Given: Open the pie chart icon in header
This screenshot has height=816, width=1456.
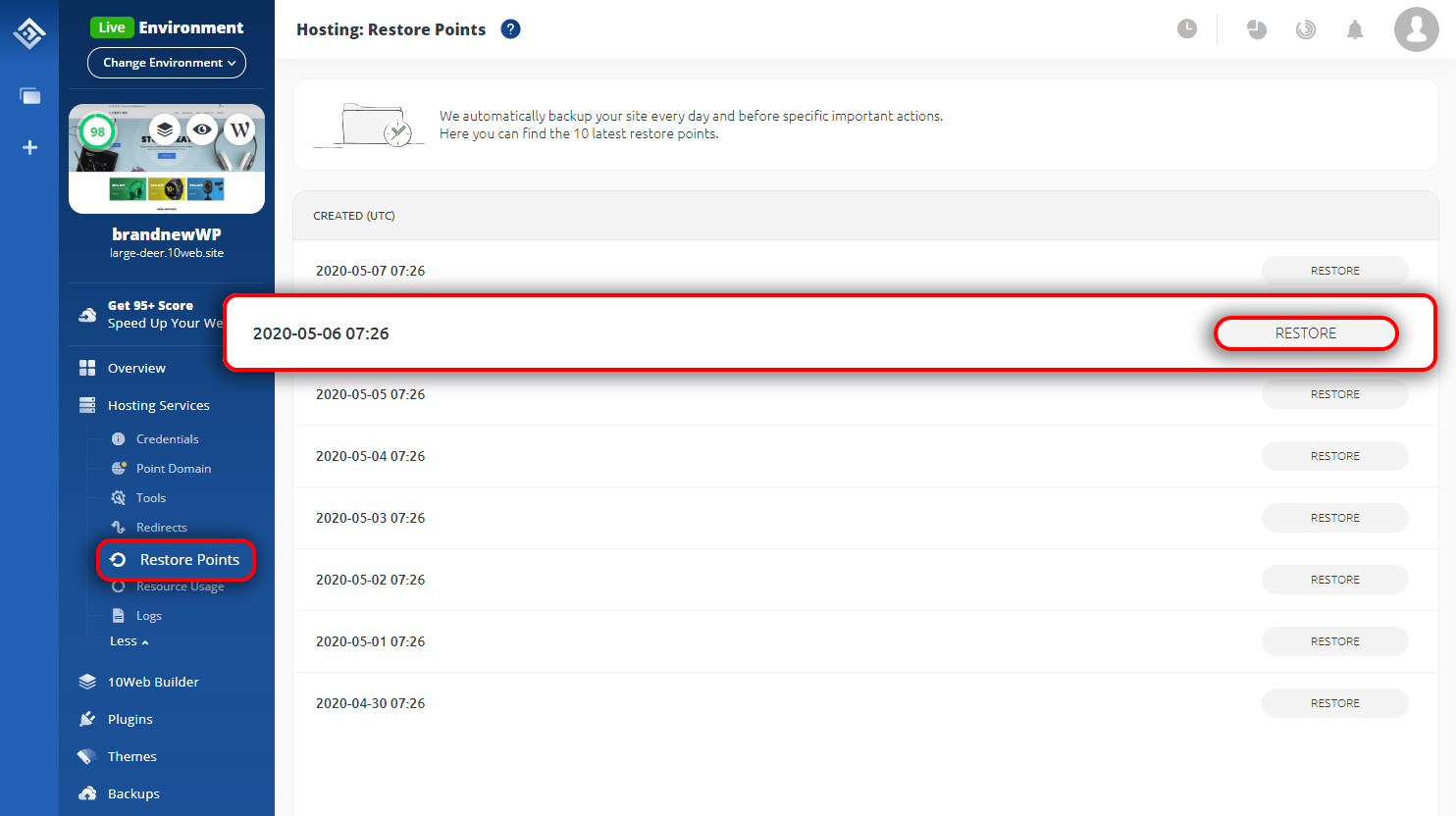Looking at the screenshot, I should [1257, 29].
